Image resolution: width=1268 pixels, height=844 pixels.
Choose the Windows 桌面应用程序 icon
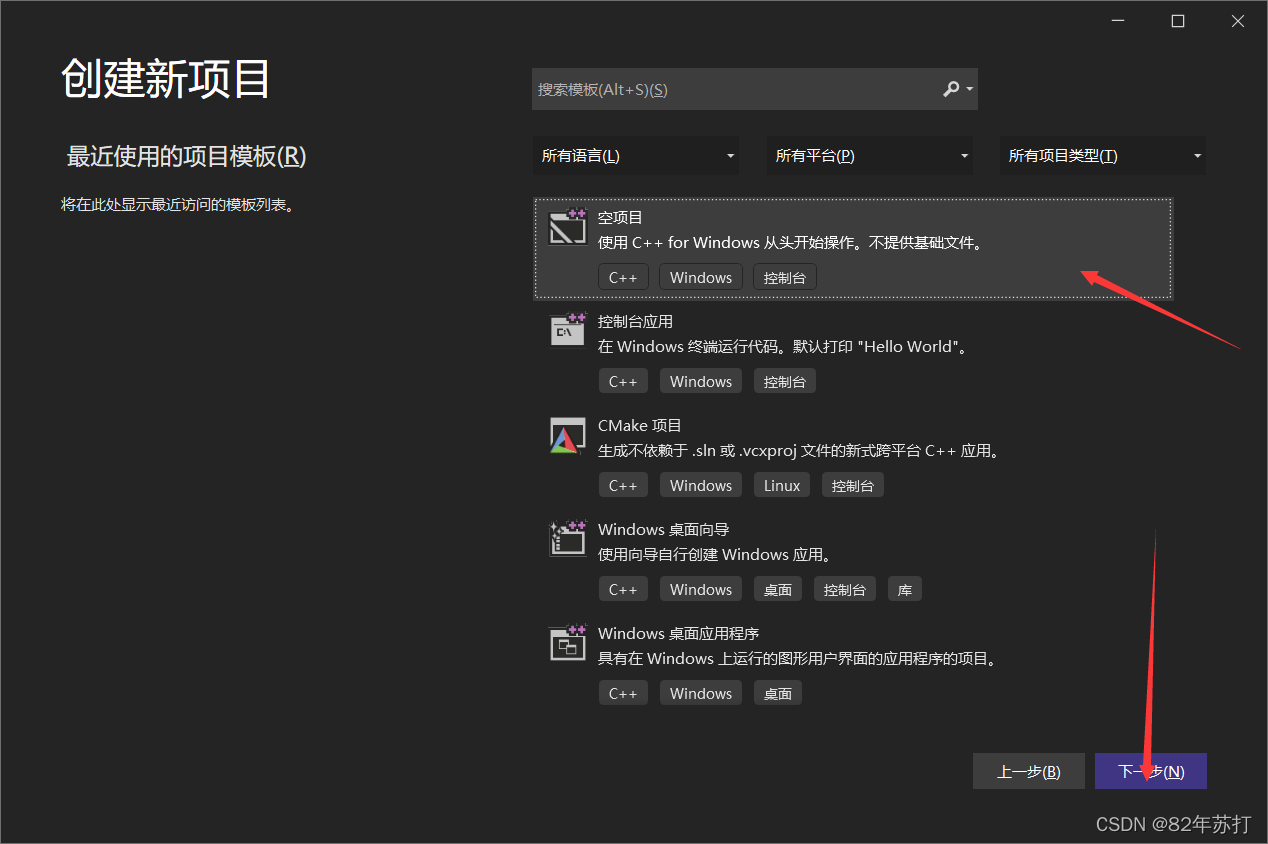[x=567, y=643]
